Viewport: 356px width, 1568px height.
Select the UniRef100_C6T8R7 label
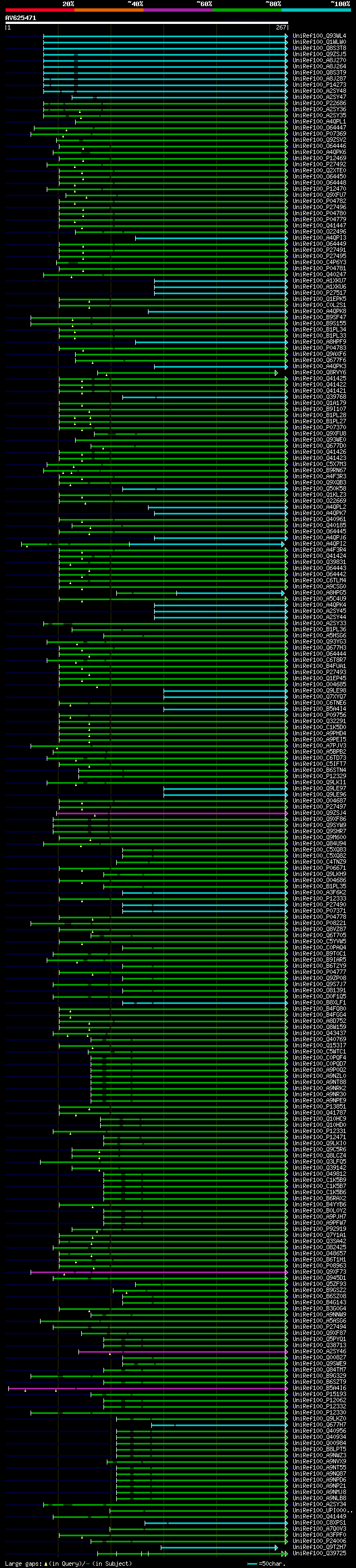pos(319,660)
